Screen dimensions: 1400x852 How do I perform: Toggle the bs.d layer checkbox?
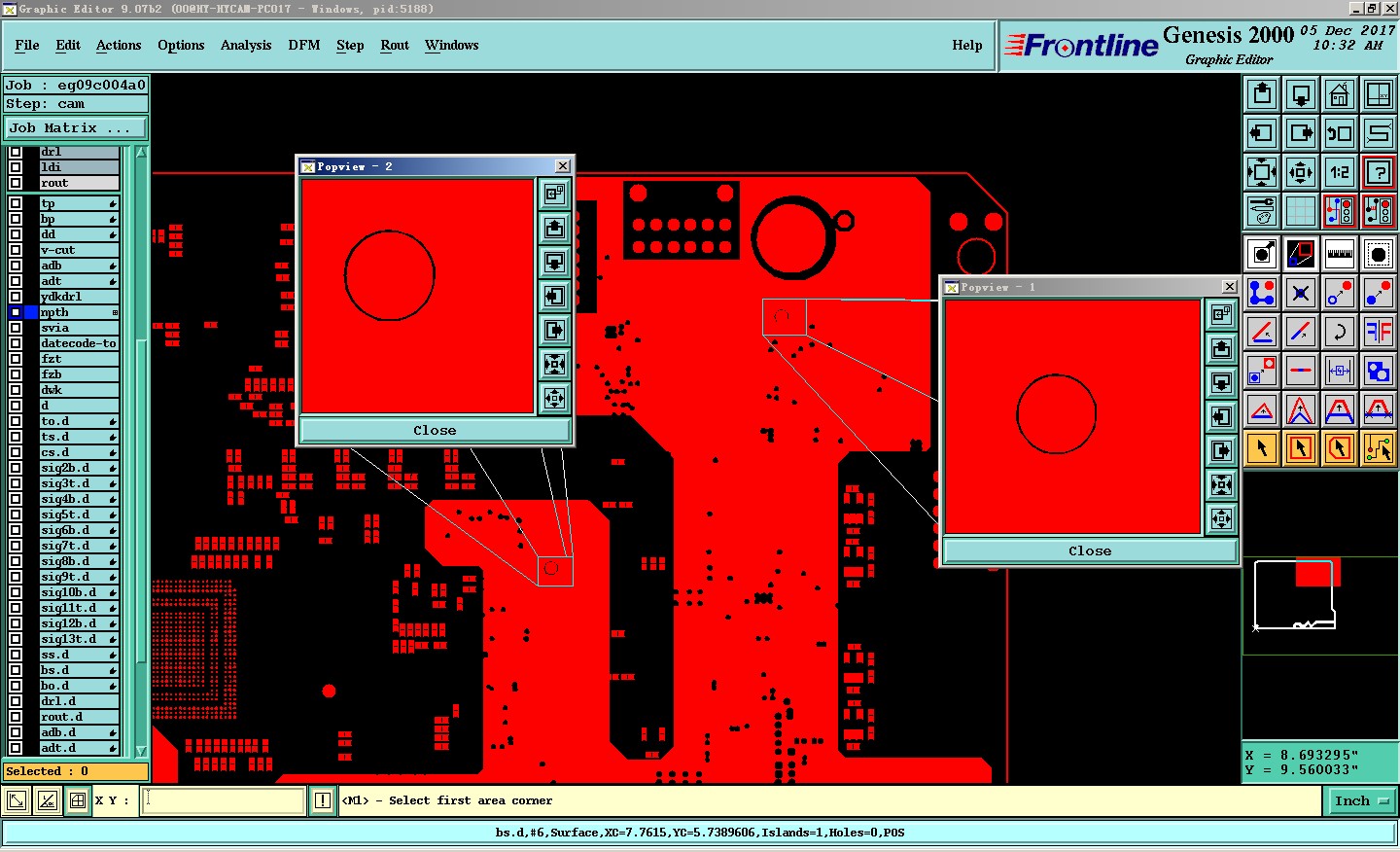click(x=16, y=670)
